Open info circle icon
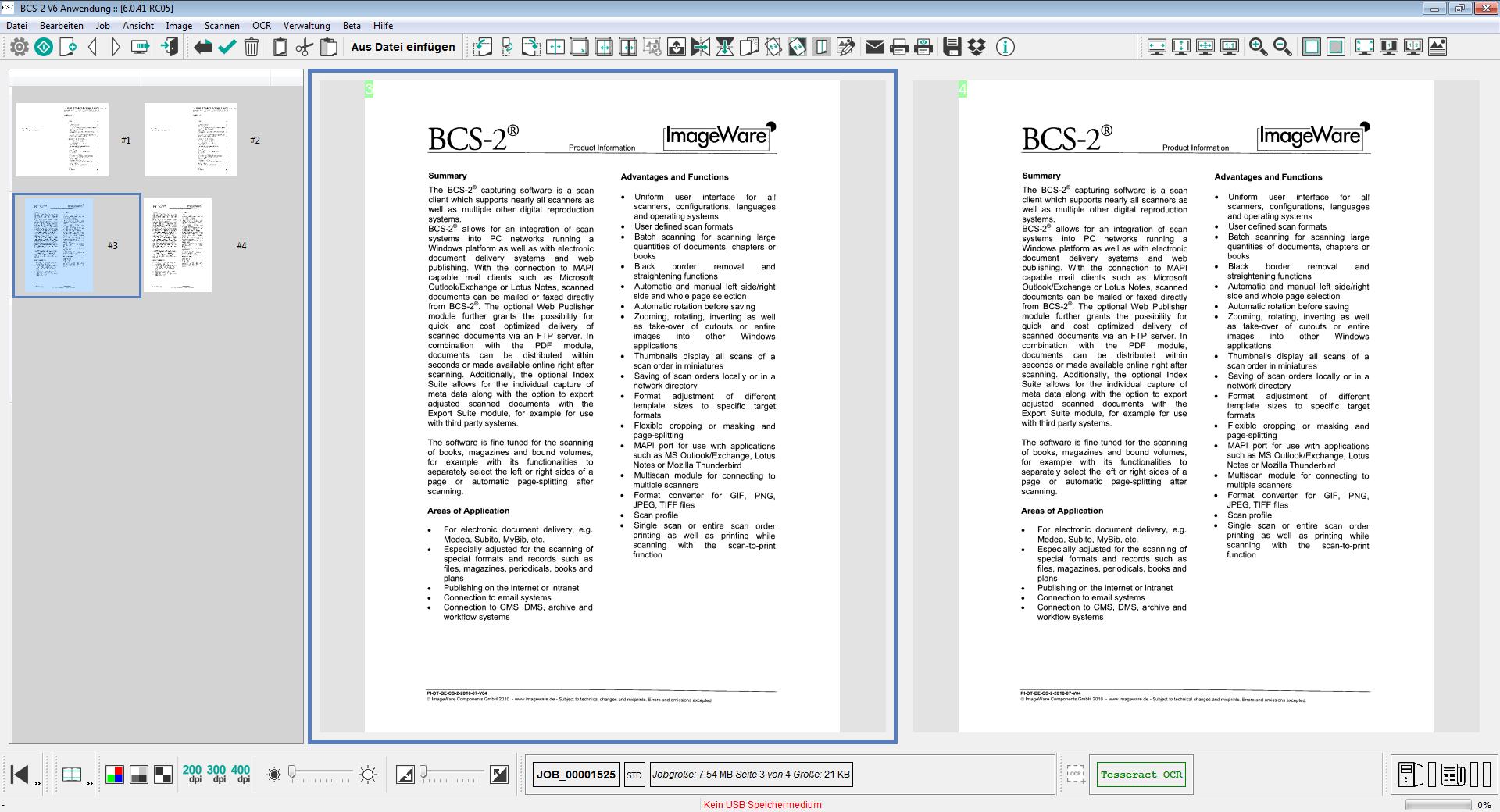 1005,47
